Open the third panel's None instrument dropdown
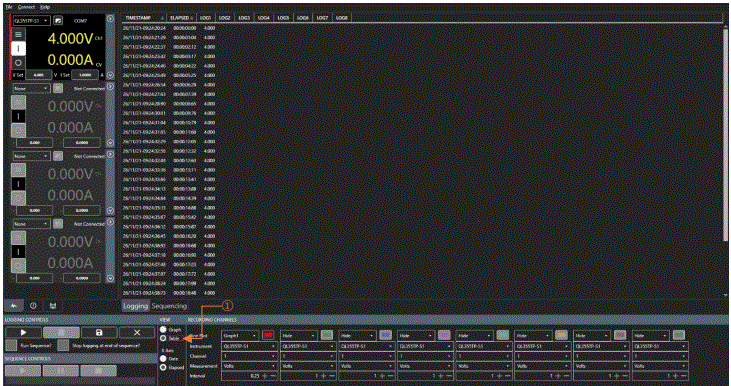This screenshot has height=386, width=731. (x=31, y=156)
